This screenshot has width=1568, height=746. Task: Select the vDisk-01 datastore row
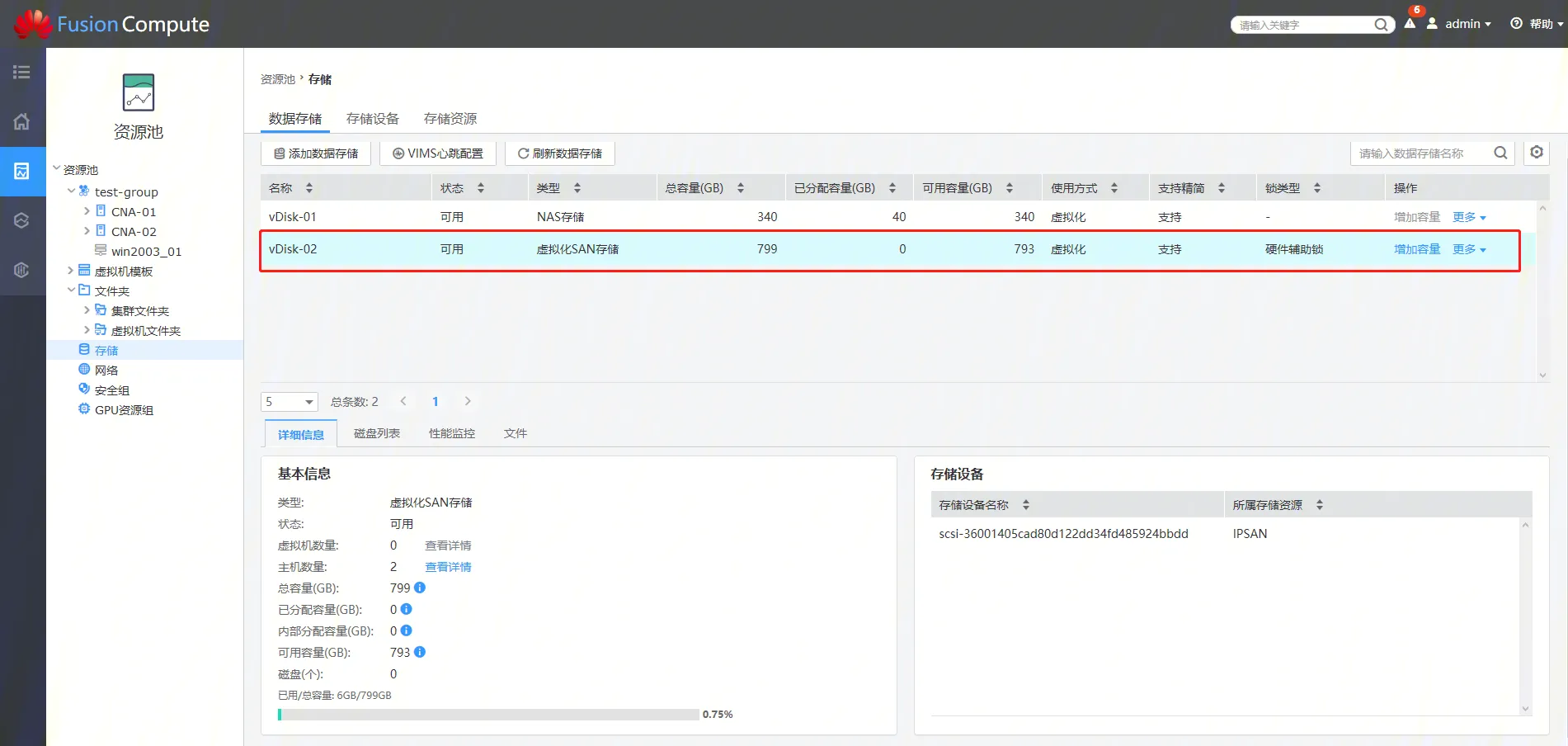(899, 217)
